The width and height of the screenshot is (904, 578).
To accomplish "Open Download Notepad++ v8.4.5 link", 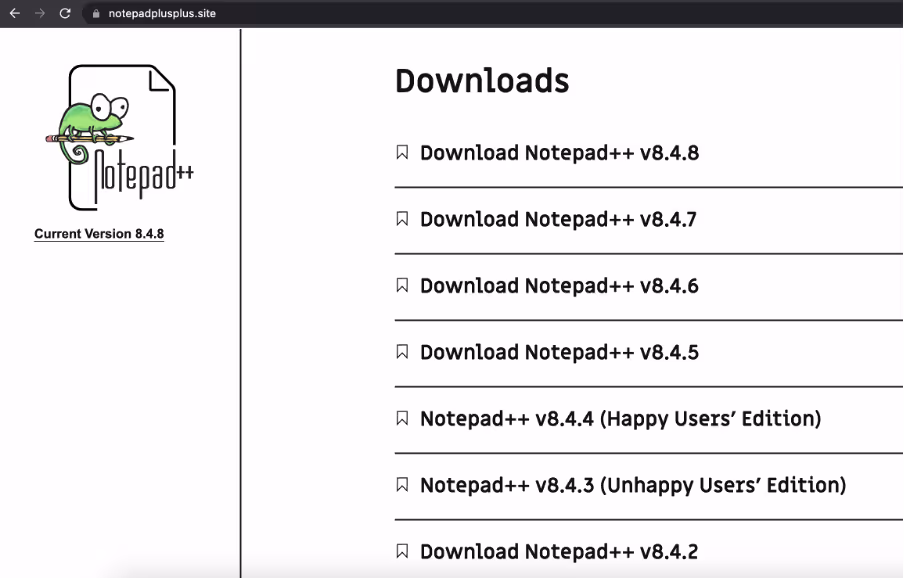I will (x=559, y=352).
